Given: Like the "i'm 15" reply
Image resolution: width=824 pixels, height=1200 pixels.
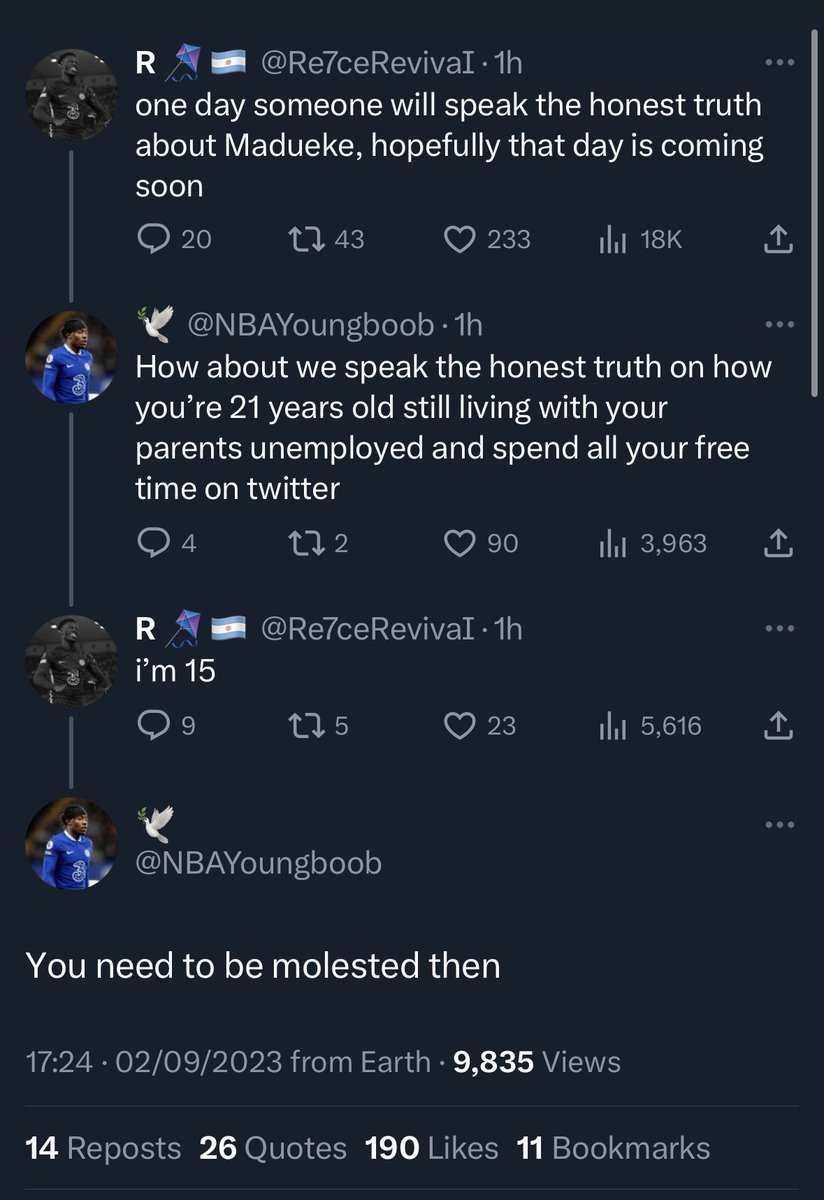Looking at the screenshot, I should 480,726.
